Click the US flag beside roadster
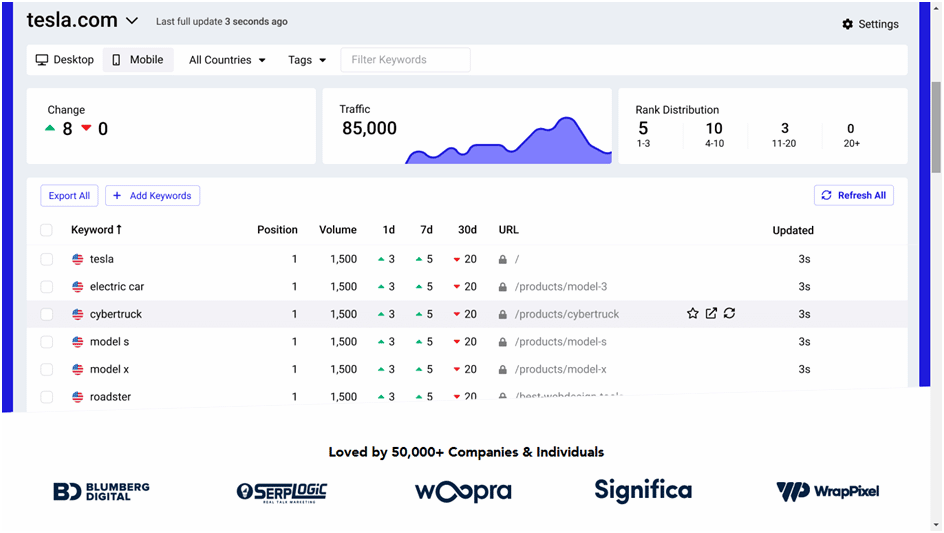944x533 pixels. click(78, 397)
